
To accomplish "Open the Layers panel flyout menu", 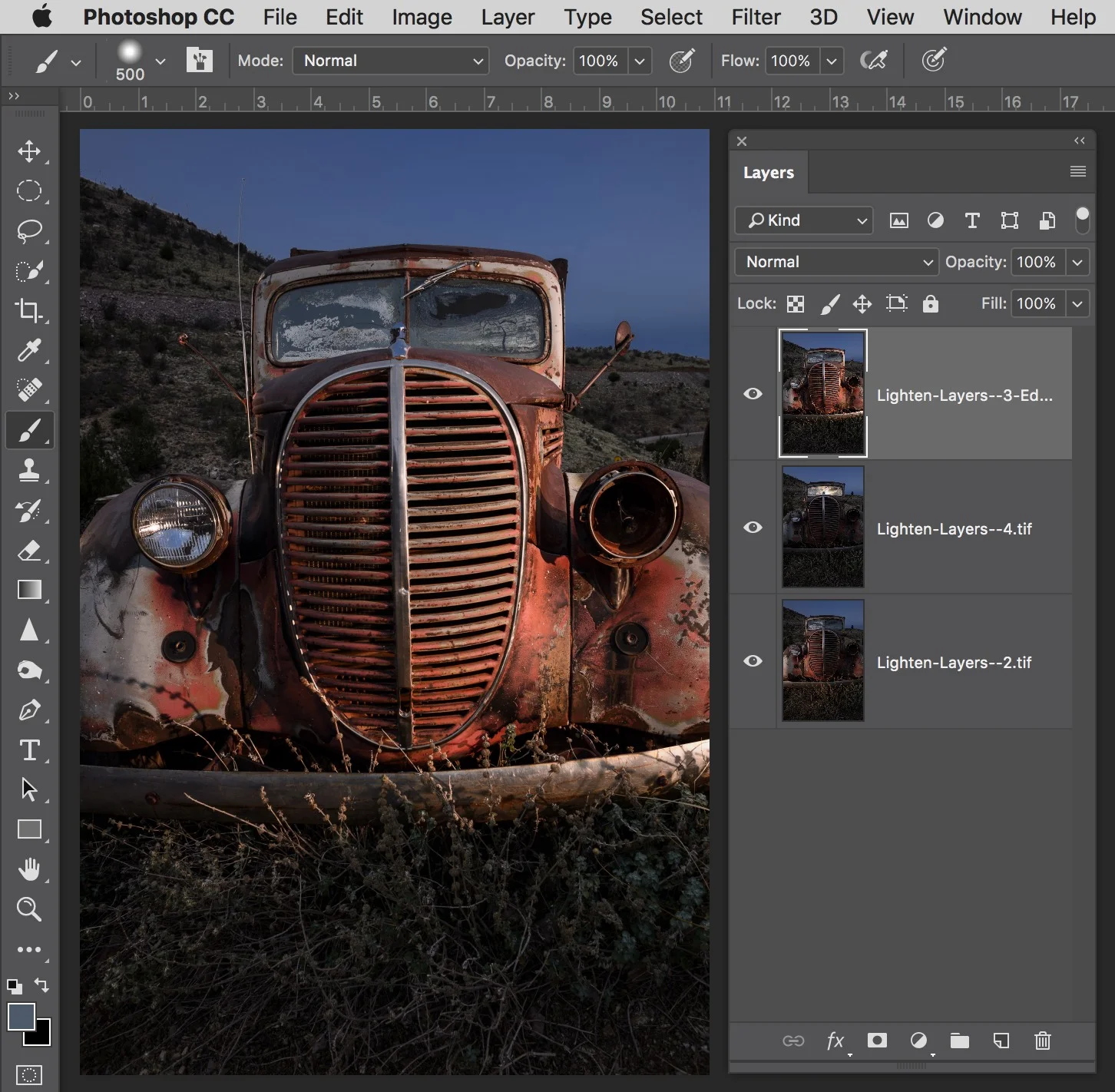I will coord(1078,171).
